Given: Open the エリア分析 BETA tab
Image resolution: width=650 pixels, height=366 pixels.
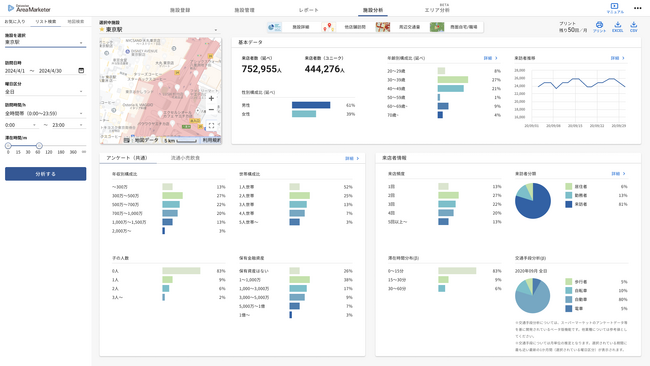Looking at the screenshot, I should point(437,9).
